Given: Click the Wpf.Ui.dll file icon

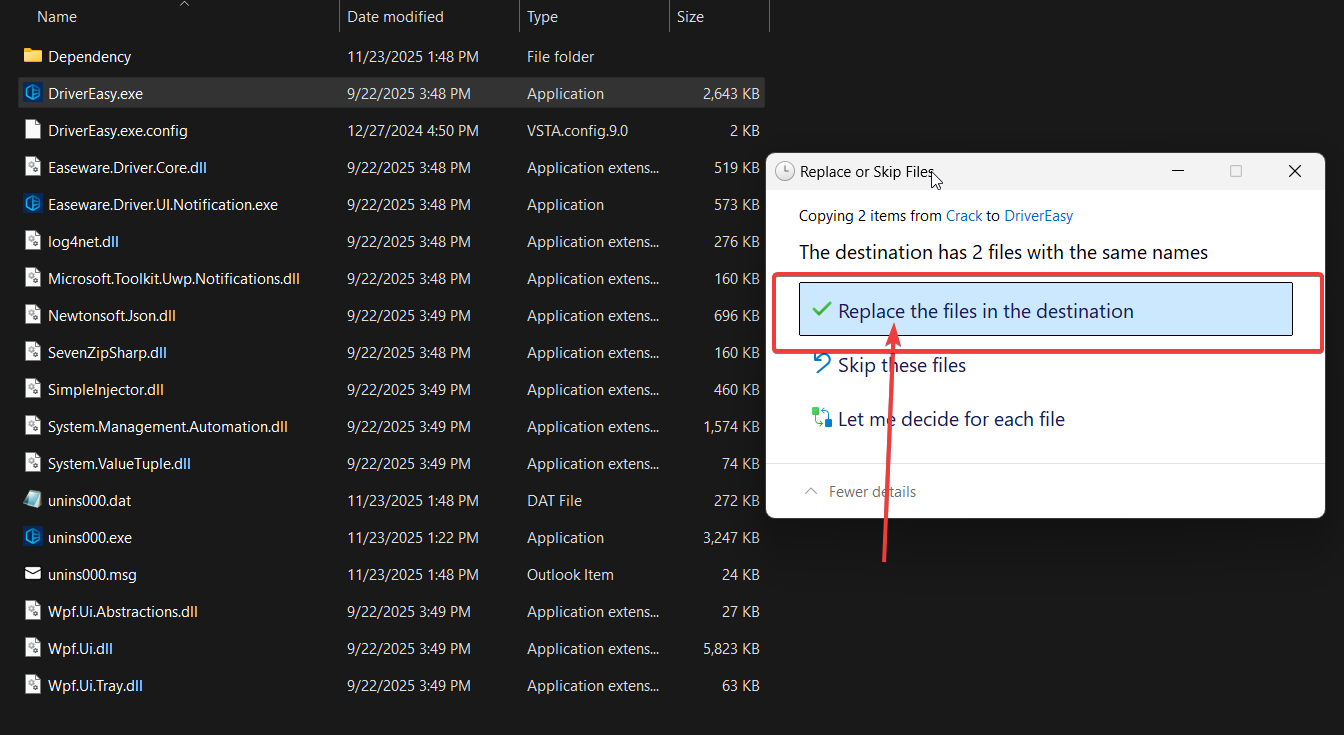Looking at the screenshot, I should click(x=33, y=648).
